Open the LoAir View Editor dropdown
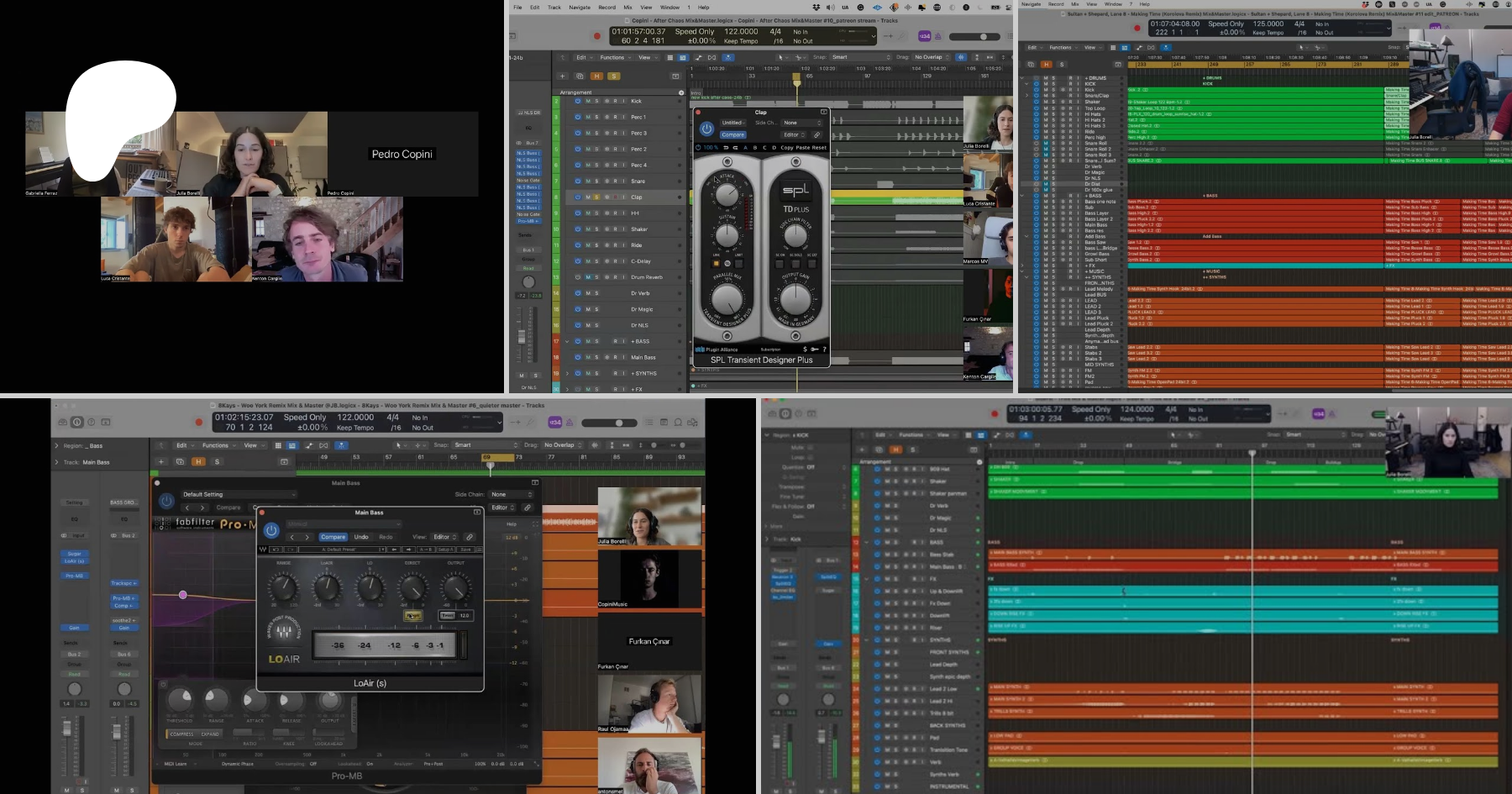1512x794 pixels. pyautogui.click(x=444, y=537)
